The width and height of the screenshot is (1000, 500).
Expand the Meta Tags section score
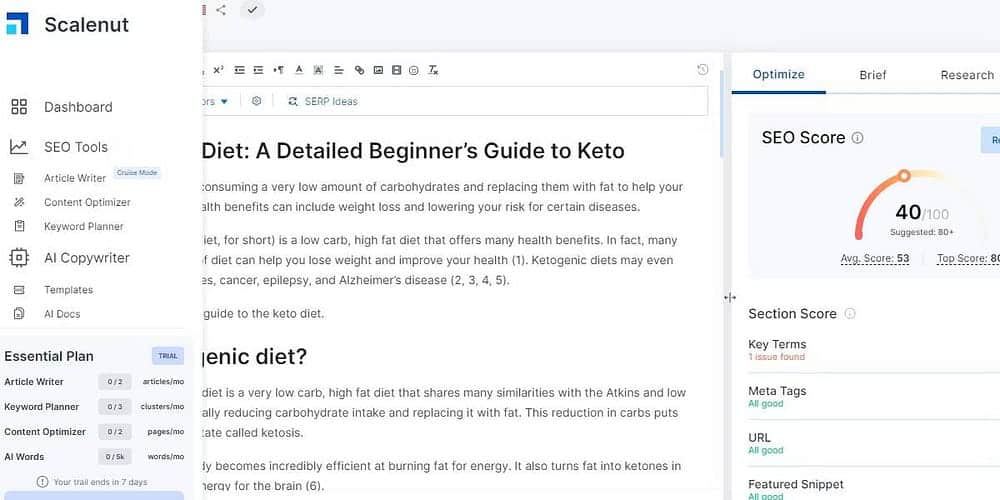[x=777, y=396]
